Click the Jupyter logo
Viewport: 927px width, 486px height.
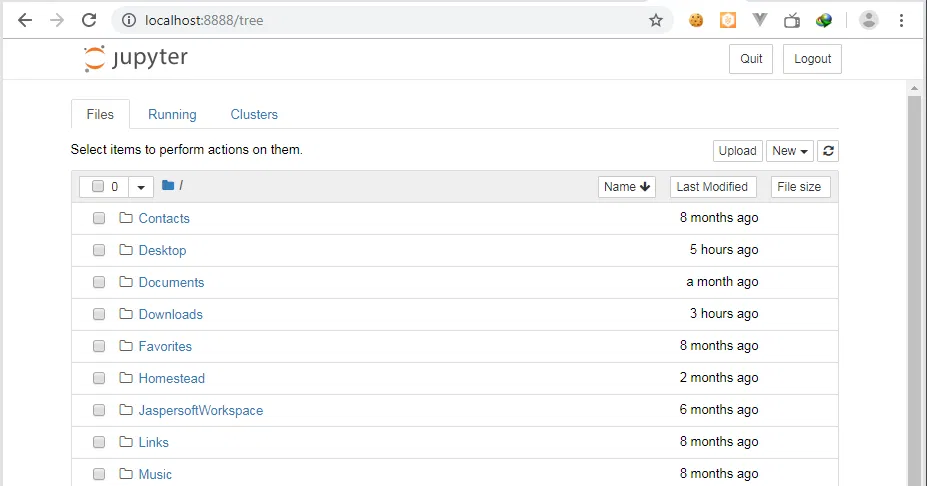pyautogui.click(x=135, y=58)
